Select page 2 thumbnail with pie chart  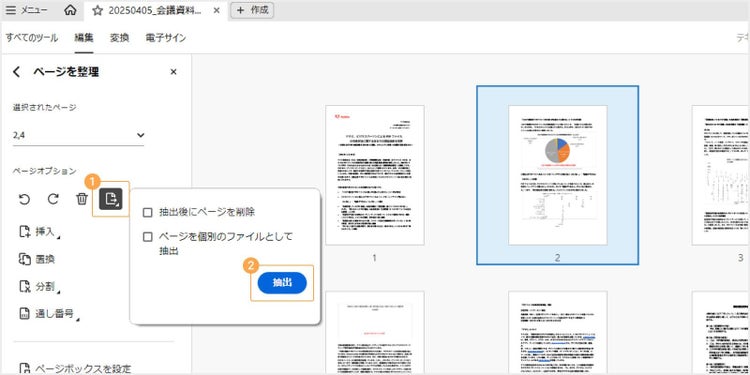tap(558, 175)
